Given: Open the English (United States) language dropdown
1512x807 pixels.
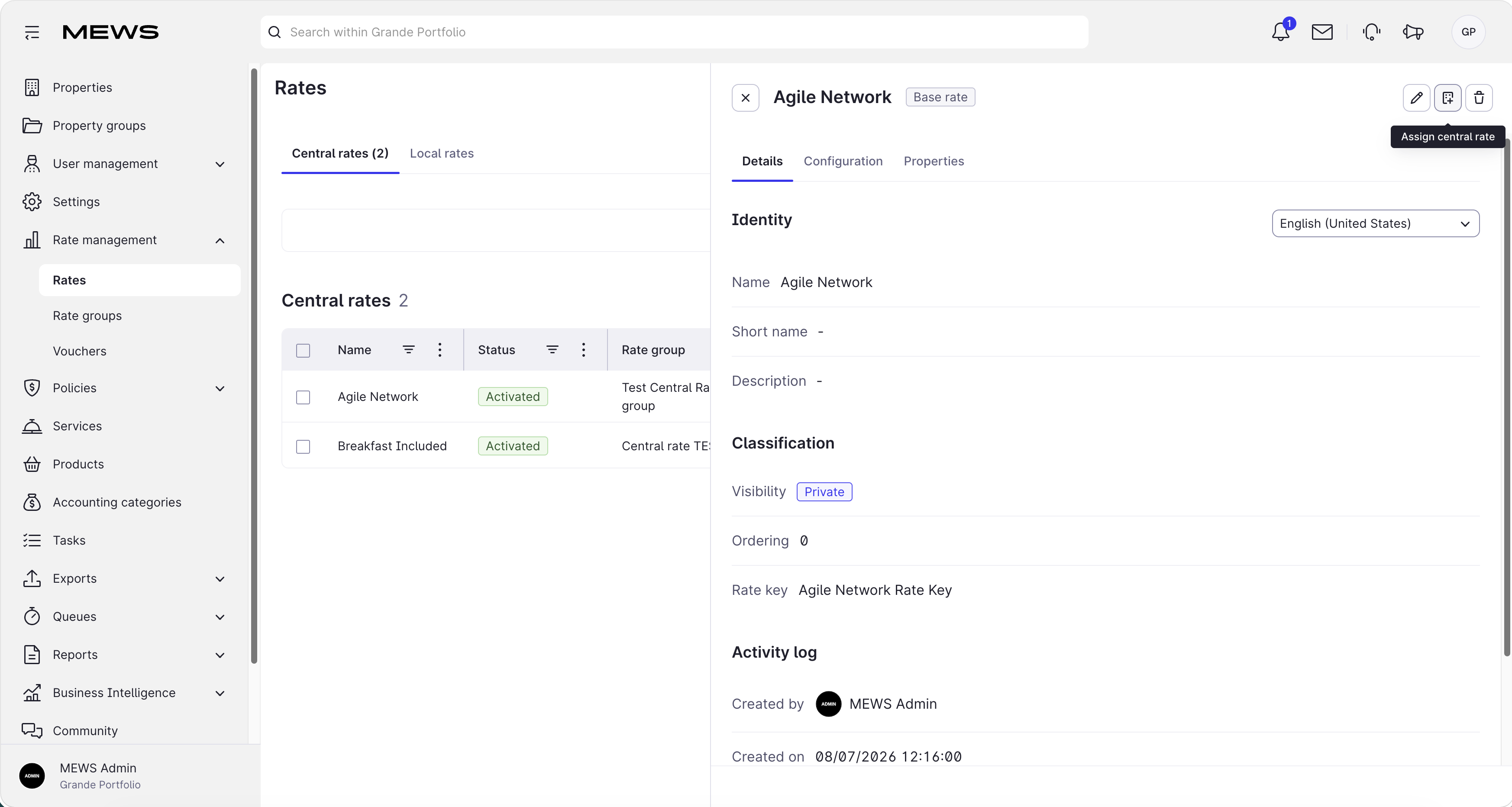Looking at the screenshot, I should [1375, 223].
